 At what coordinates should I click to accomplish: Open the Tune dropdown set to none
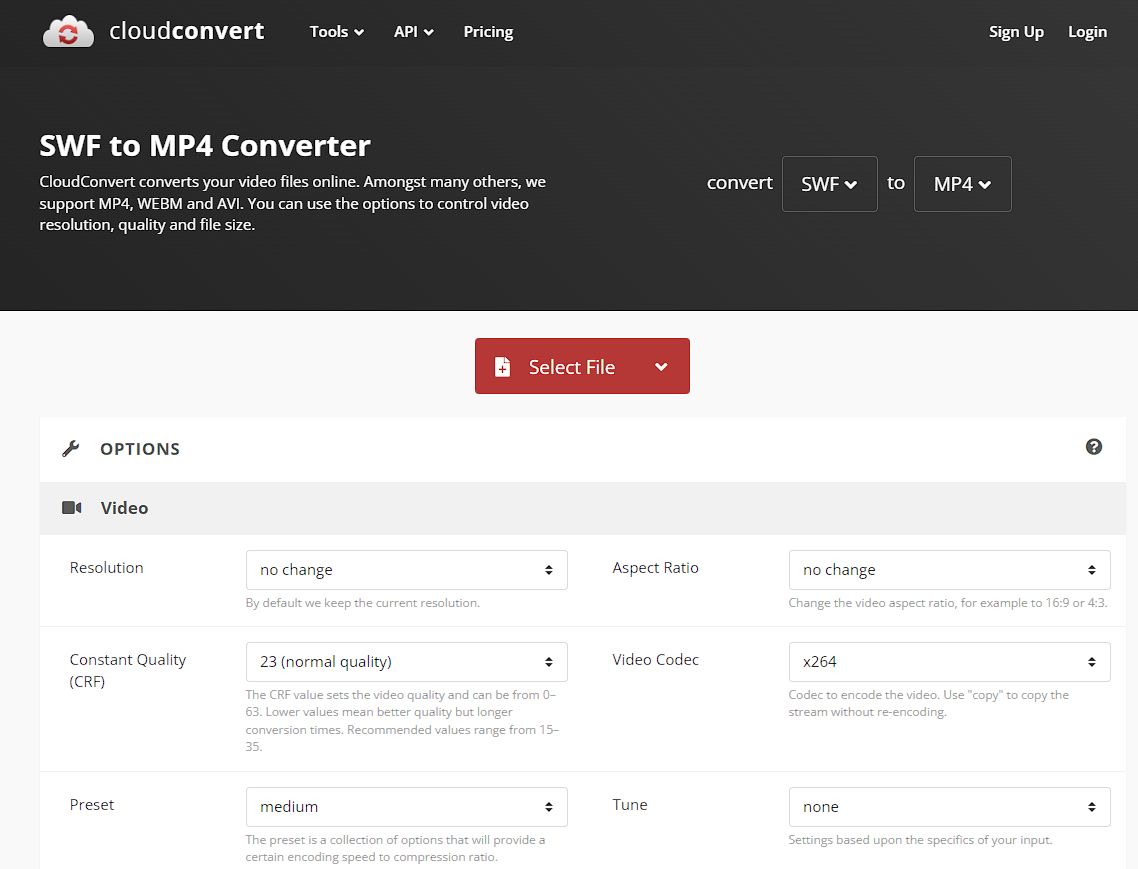coord(949,807)
